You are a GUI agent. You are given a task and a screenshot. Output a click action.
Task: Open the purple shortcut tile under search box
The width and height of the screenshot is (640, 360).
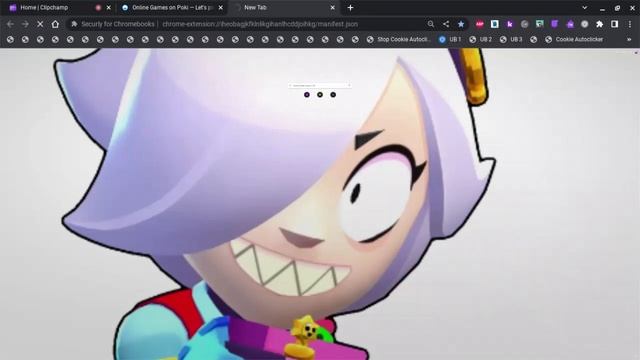click(x=307, y=95)
